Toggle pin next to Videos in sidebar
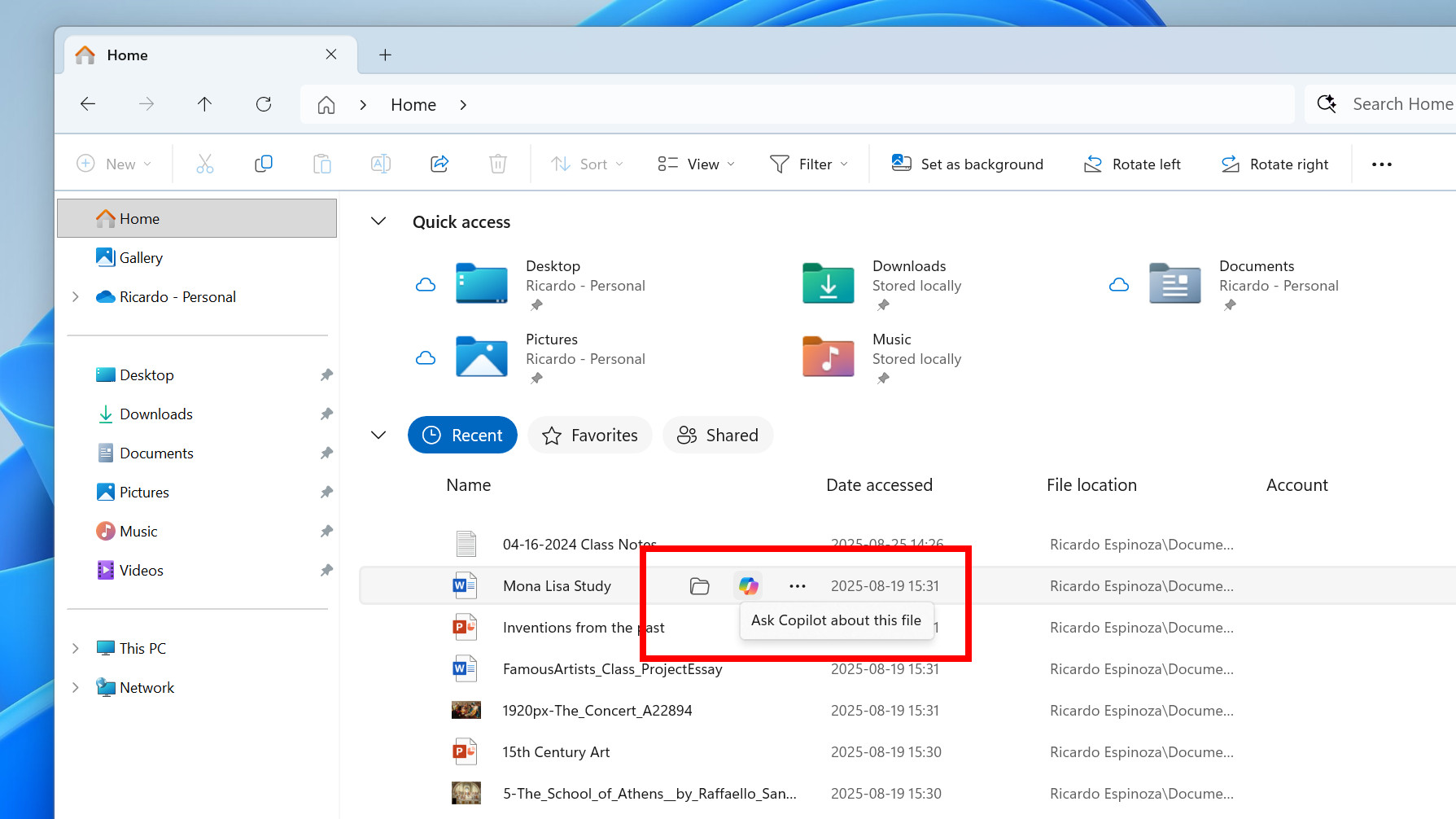Screen dimensions: 1456x819 326,571
